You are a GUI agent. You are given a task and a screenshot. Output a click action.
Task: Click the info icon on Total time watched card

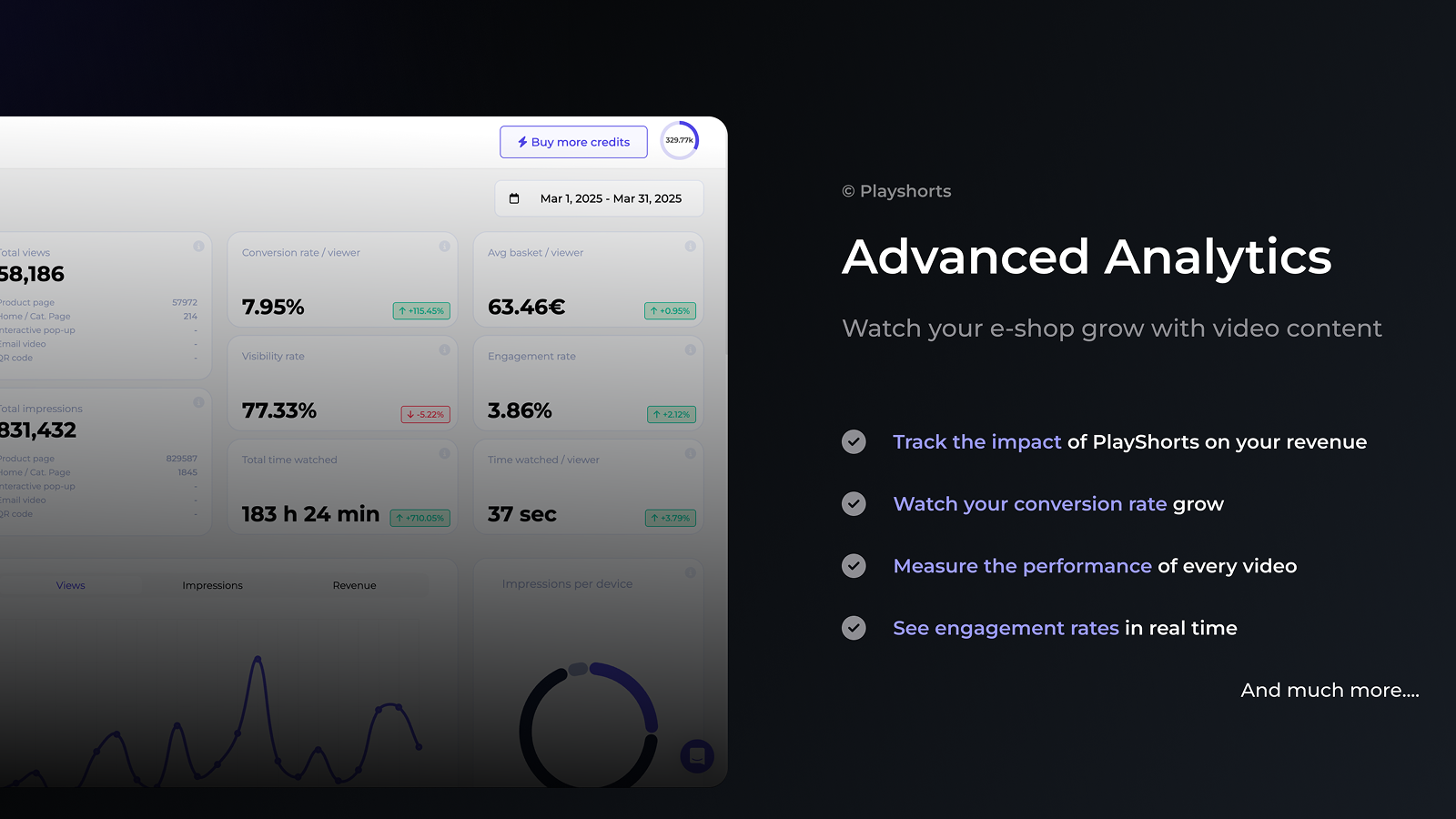pos(444,453)
